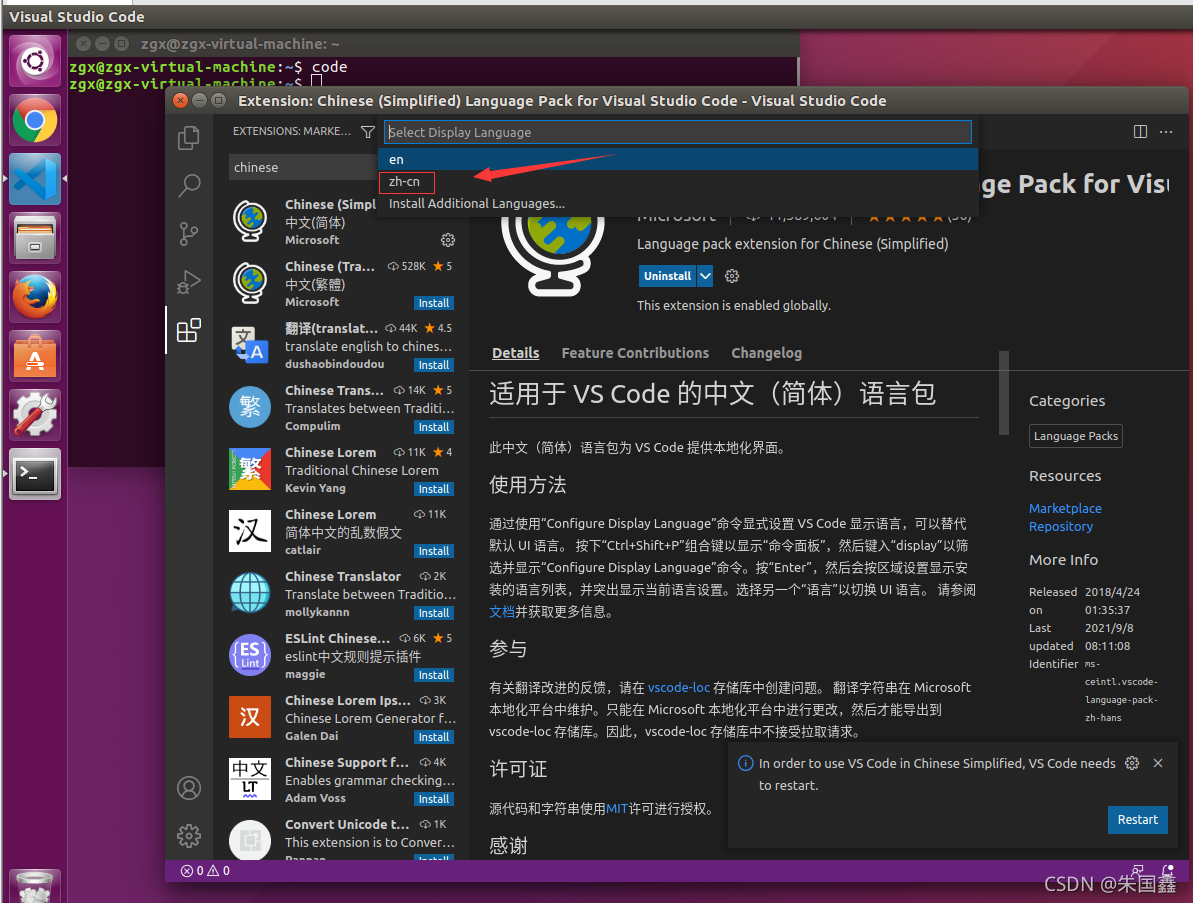Open the 文档 documentation link
This screenshot has width=1193, height=903.
pyautogui.click(x=502, y=612)
